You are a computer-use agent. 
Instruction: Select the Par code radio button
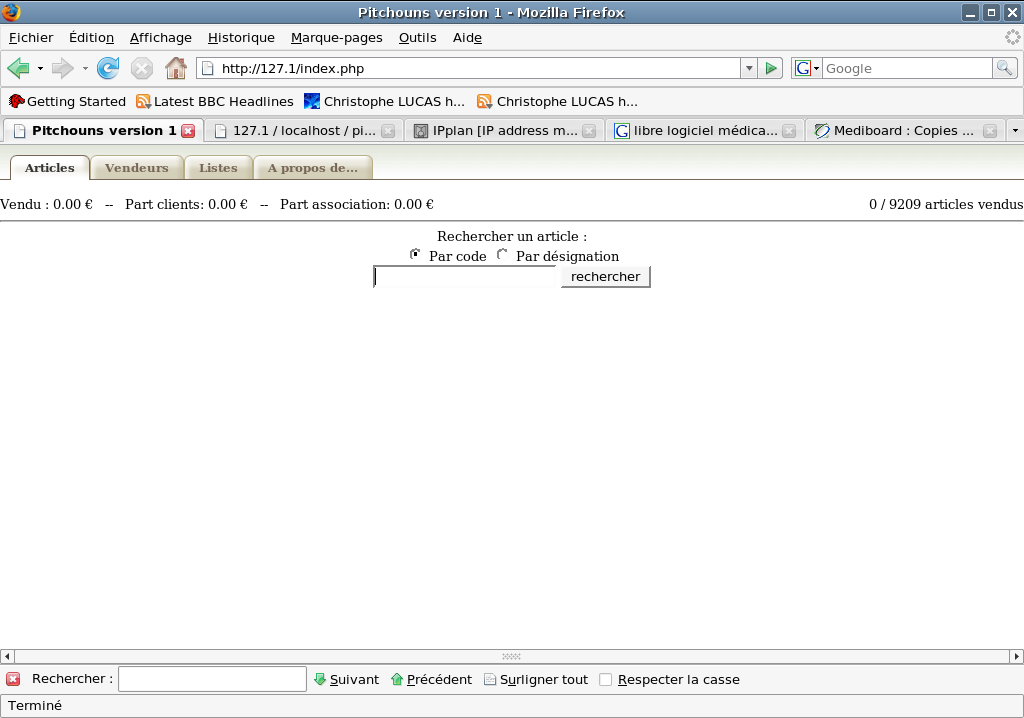[x=416, y=255]
